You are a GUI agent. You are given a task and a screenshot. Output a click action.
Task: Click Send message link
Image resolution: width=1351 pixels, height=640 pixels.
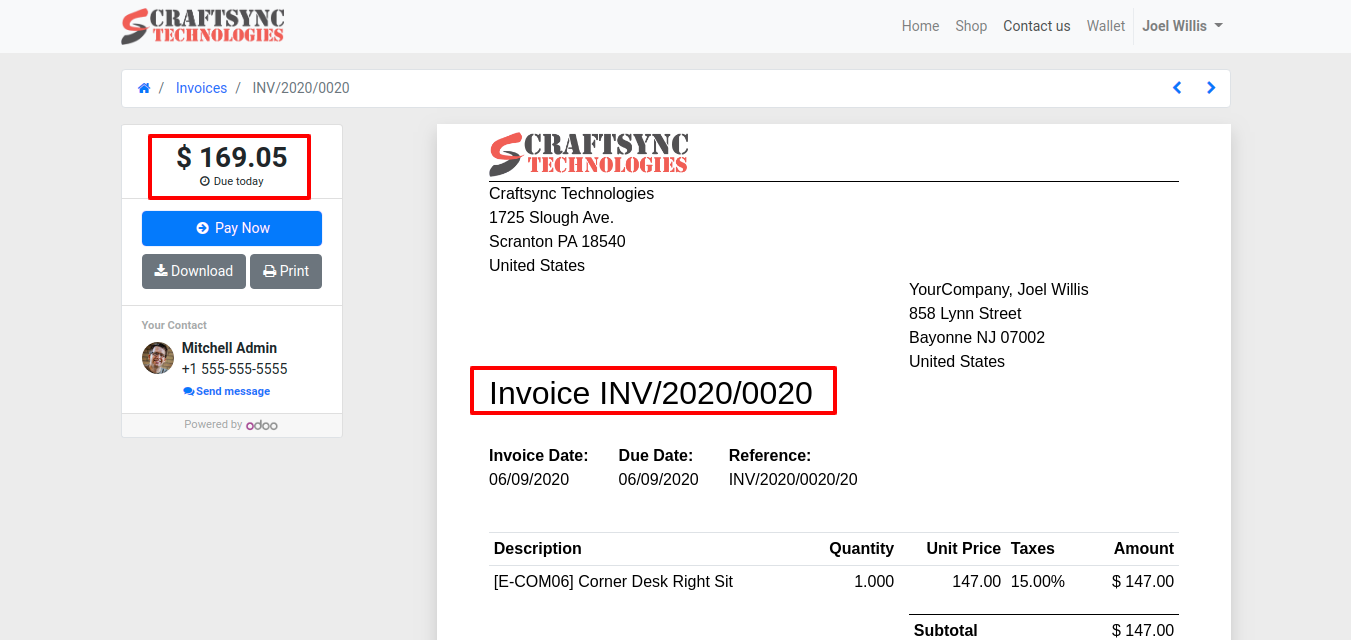pyautogui.click(x=227, y=391)
